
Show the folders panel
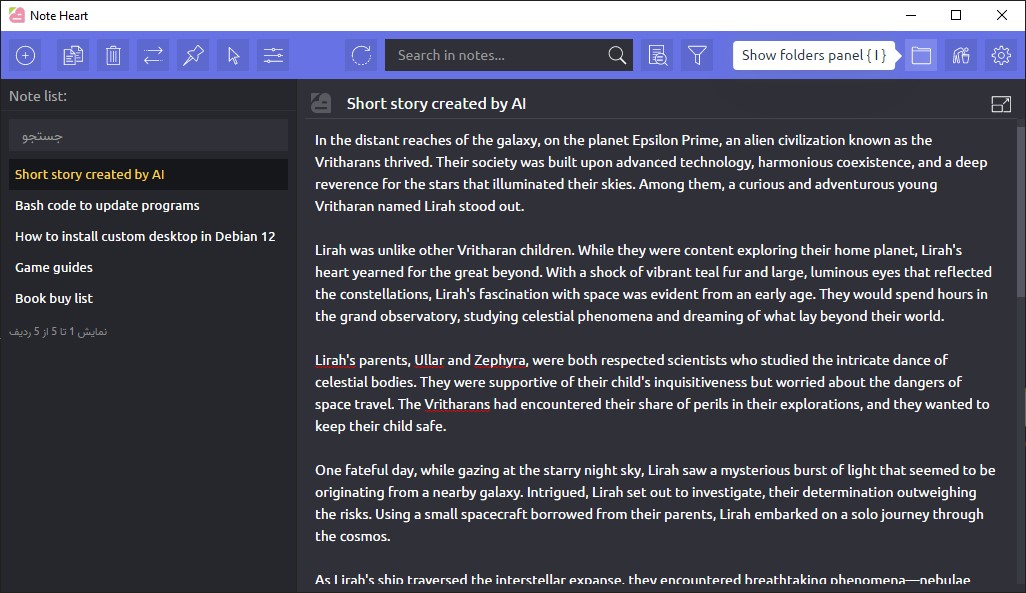coord(921,56)
